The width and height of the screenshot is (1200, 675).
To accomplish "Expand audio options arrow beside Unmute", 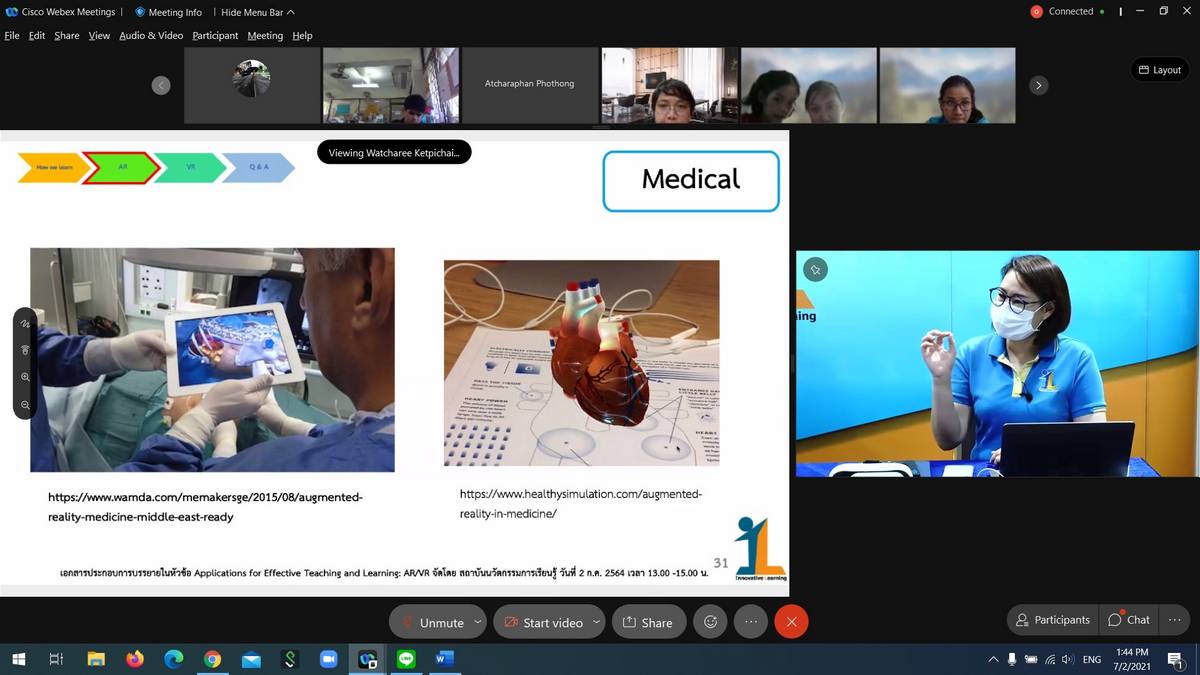I will (478, 622).
